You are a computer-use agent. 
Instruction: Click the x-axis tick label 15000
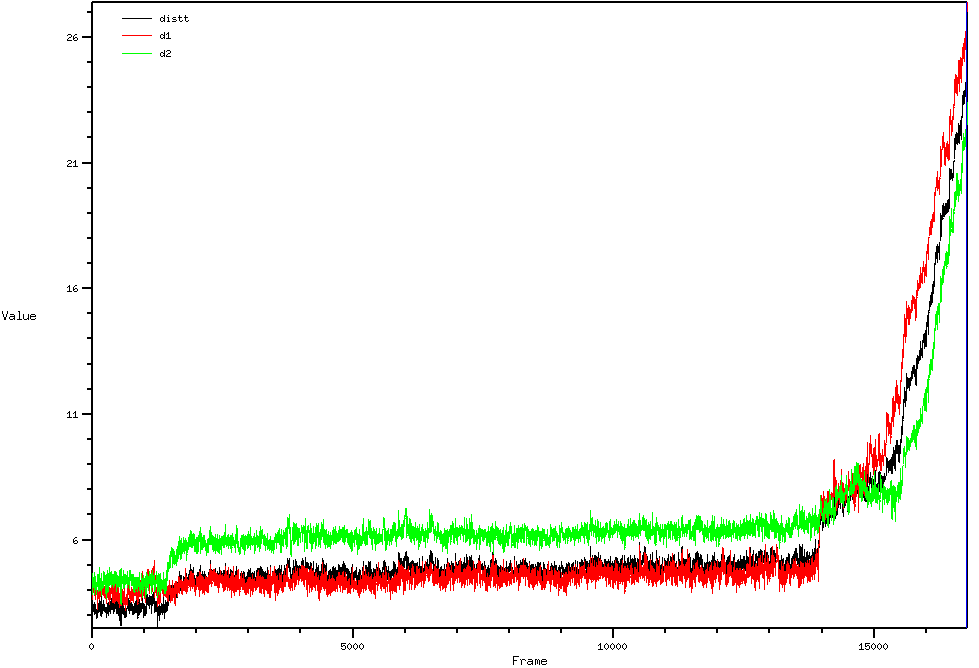tap(873, 647)
